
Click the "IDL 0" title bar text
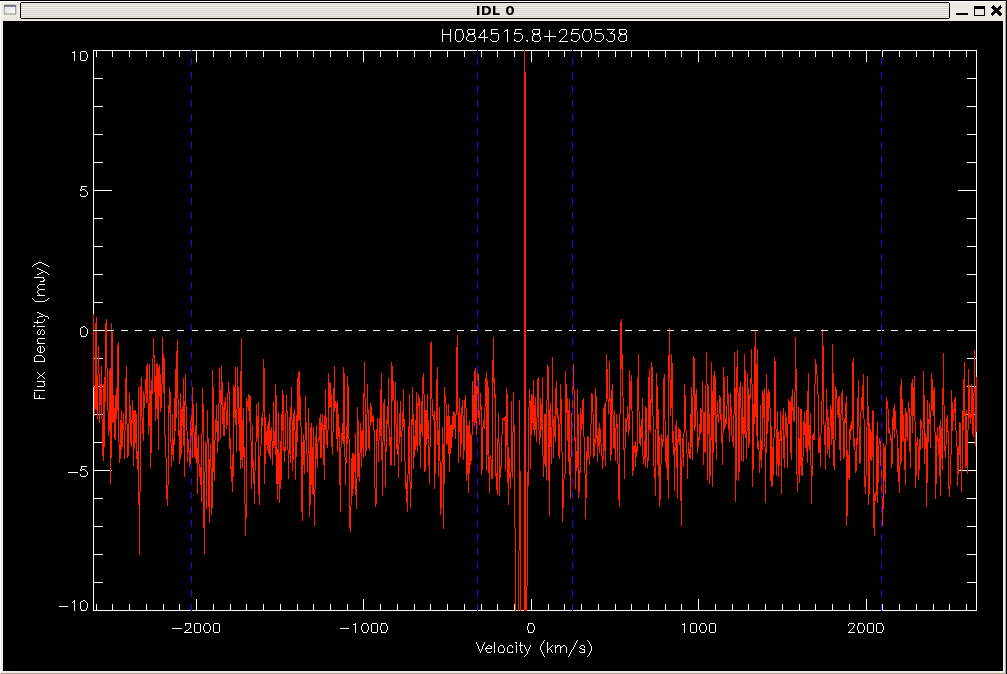coord(495,10)
